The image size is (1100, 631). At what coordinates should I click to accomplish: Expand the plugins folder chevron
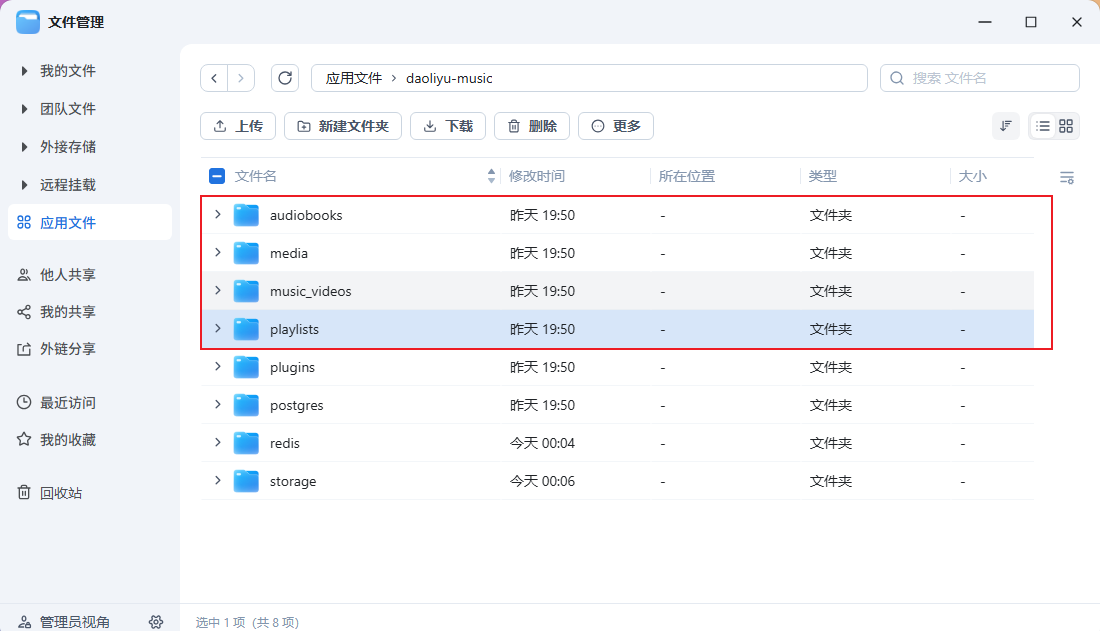tap(217, 367)
